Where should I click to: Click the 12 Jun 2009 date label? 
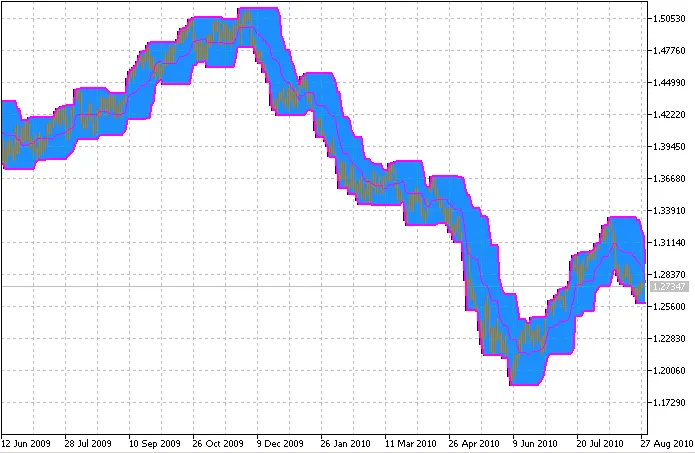coord(26,442)
